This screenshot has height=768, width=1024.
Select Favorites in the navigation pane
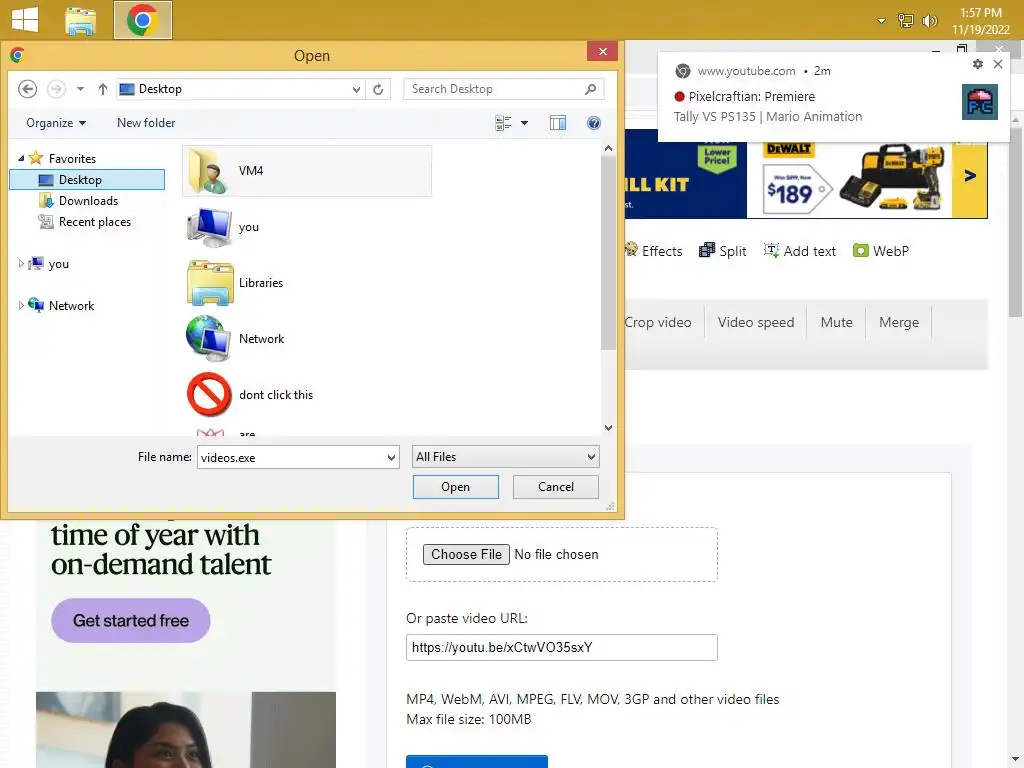(x=72, y=159)
